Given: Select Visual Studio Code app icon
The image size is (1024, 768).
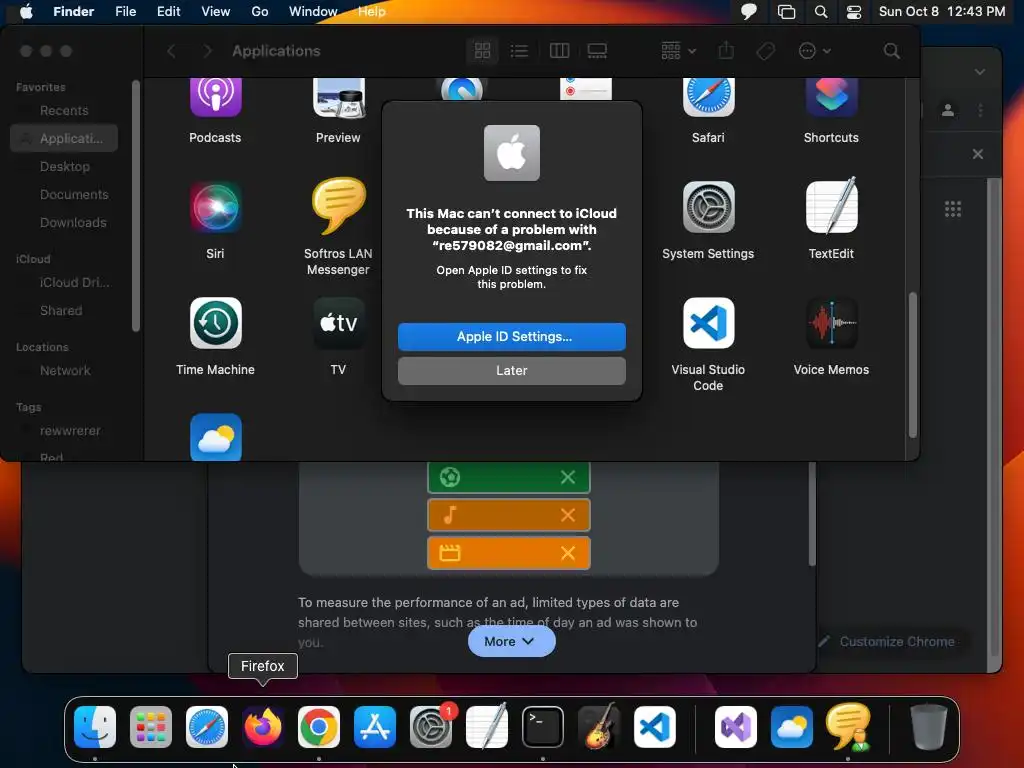Looking at the screenshot, I should [x=709, y=323].
